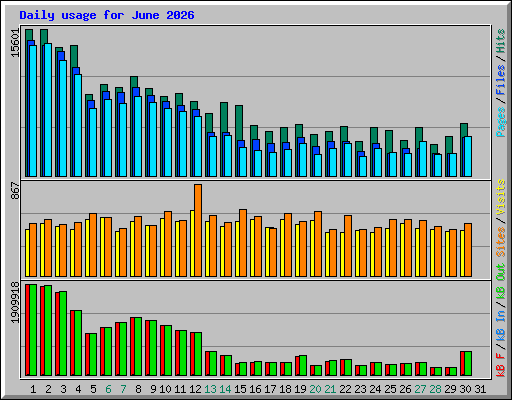Click the 1909918 y-axis value label
The image size is (512, 400).
coord(15,302)
